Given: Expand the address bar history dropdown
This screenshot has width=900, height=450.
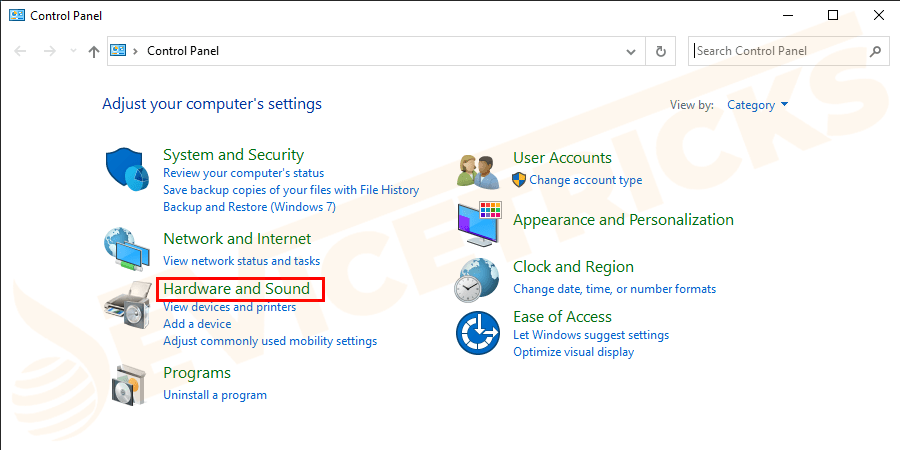Looking at the screenshot, I should pos(631,51).
